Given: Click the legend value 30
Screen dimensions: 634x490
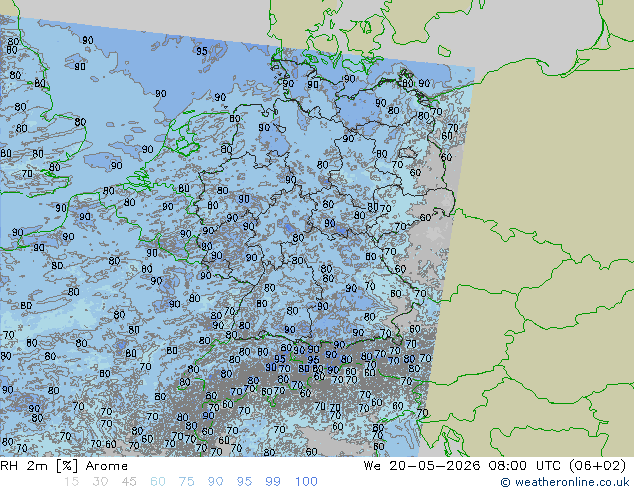Looking at the screenshot, I should coord(100,482).
